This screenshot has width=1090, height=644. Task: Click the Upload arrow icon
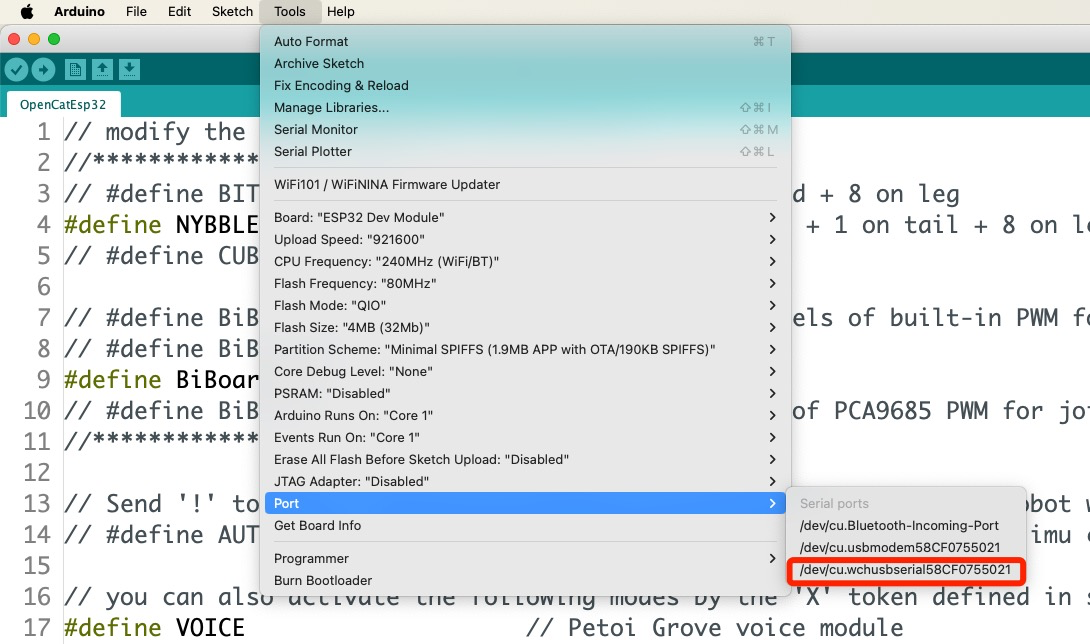point(43,69)
